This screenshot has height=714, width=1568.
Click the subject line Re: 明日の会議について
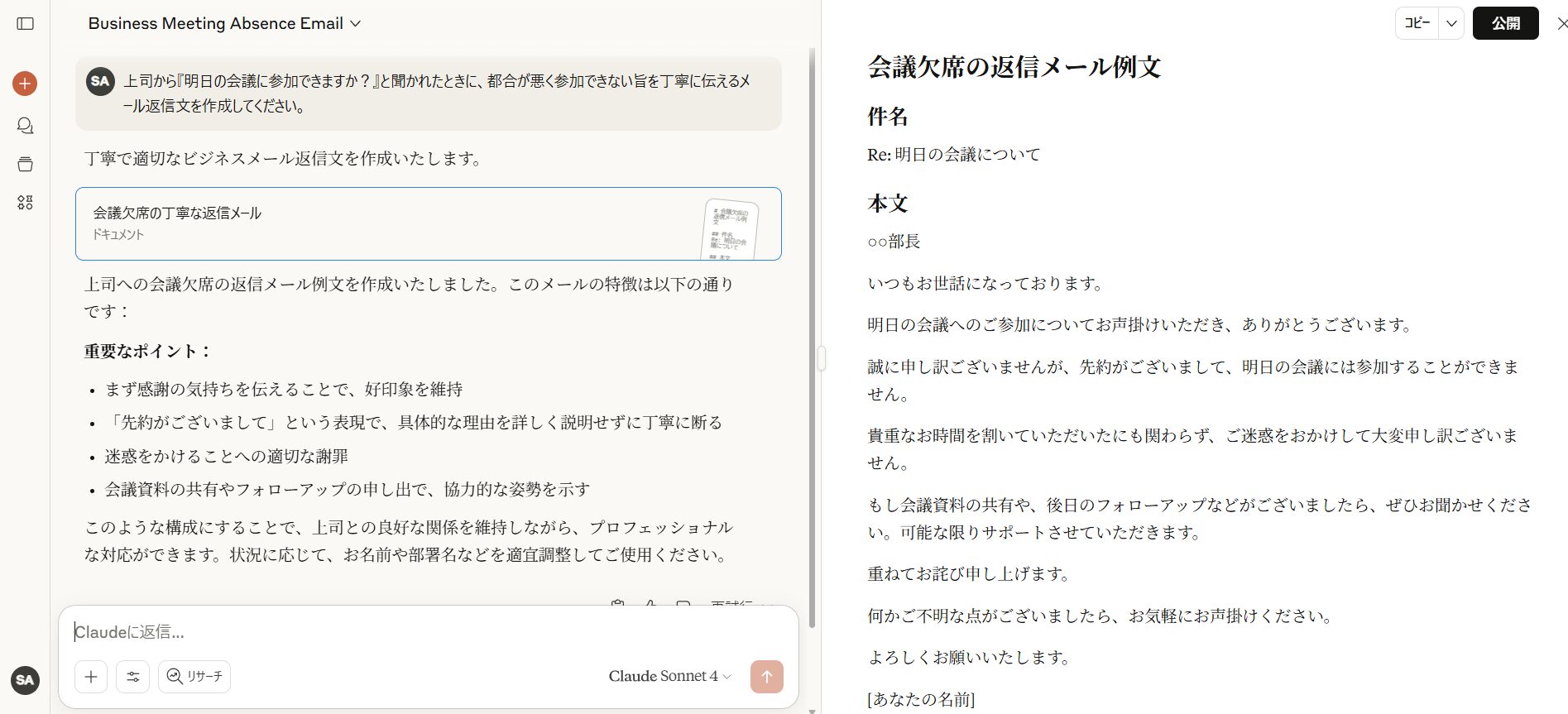[954, 155]
